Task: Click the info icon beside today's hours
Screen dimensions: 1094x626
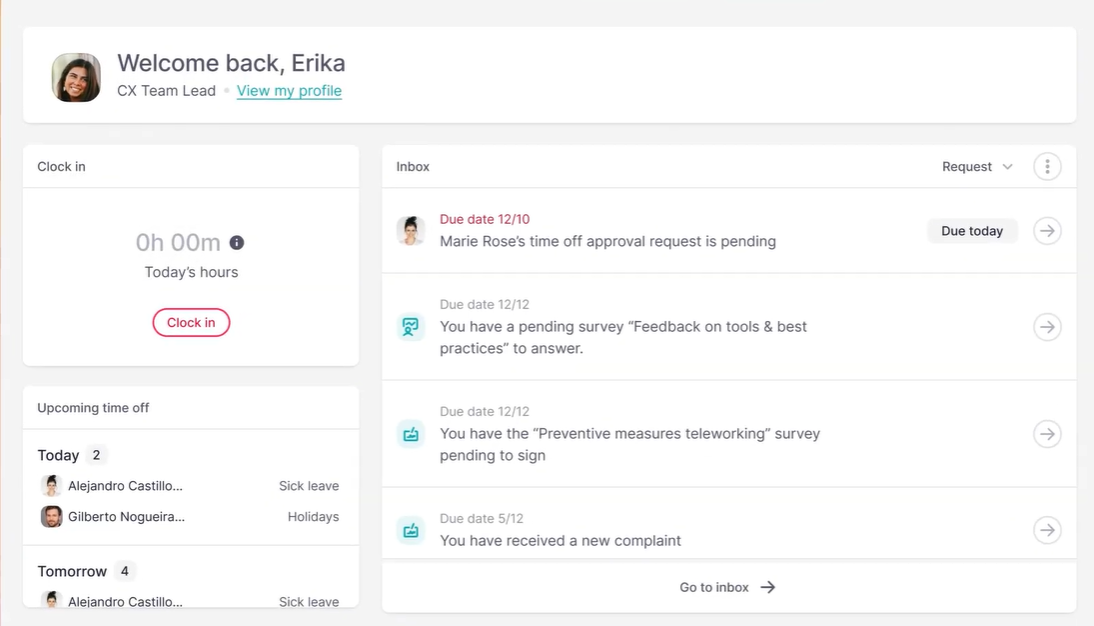Action: click(x=237, y=243)
